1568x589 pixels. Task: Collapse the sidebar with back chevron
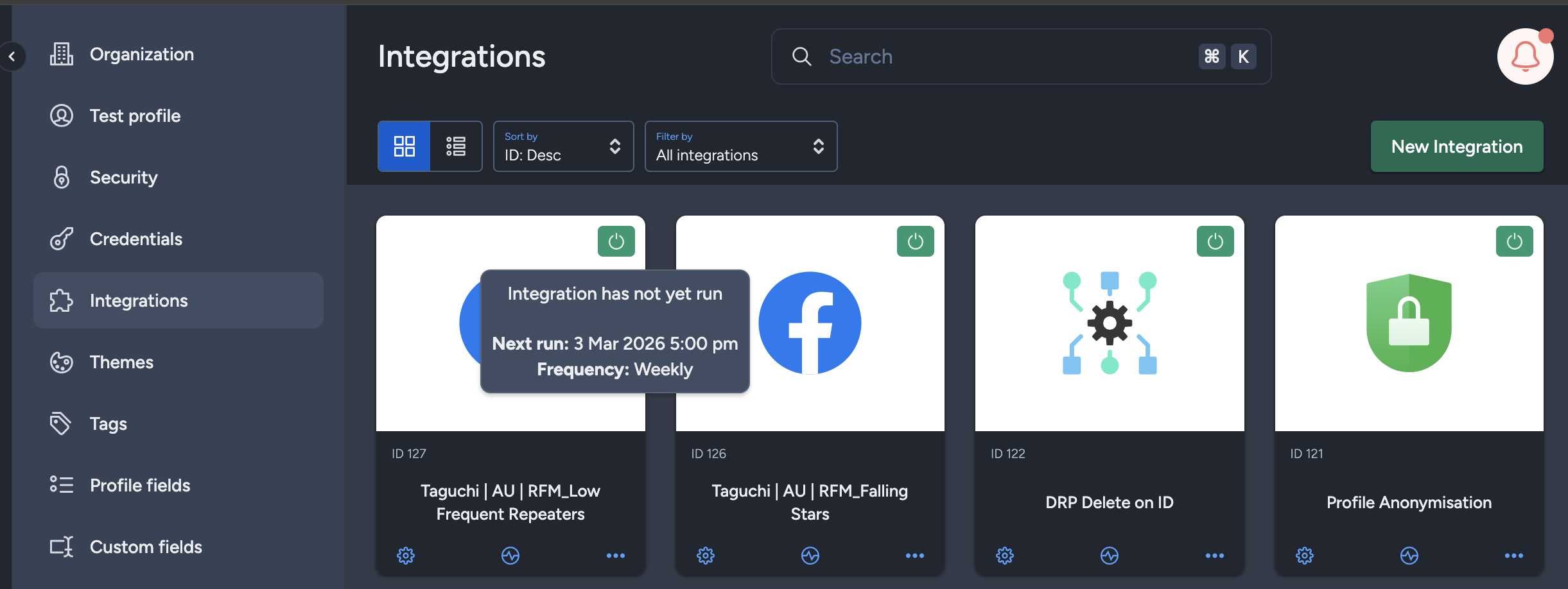(x=12, y=56)
